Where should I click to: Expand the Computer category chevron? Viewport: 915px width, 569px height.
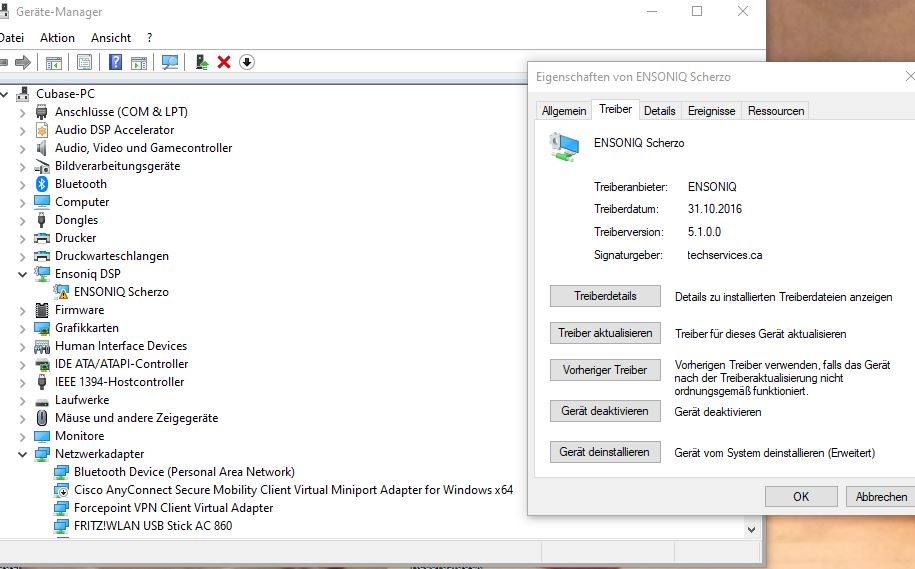point(22,203)
